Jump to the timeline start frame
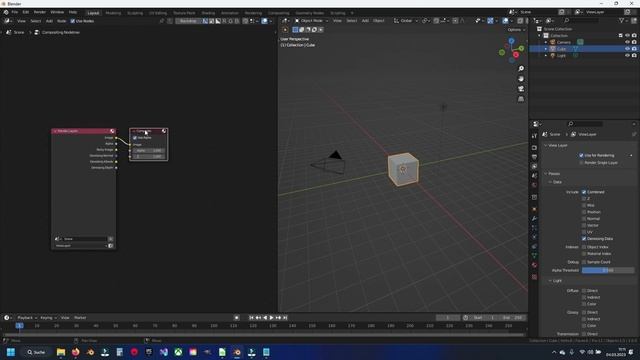 251,318
